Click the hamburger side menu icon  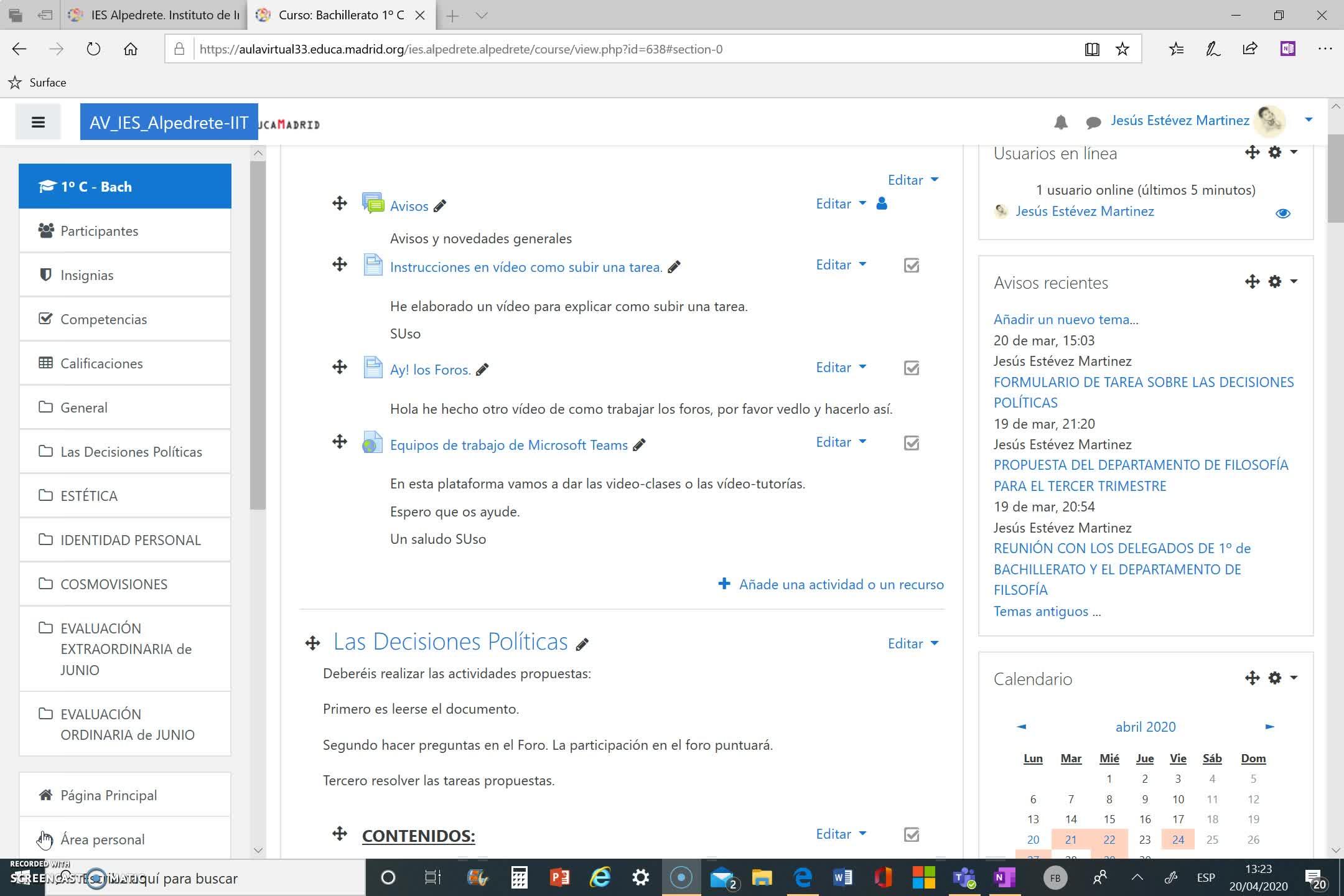click(x=38, y=122)
